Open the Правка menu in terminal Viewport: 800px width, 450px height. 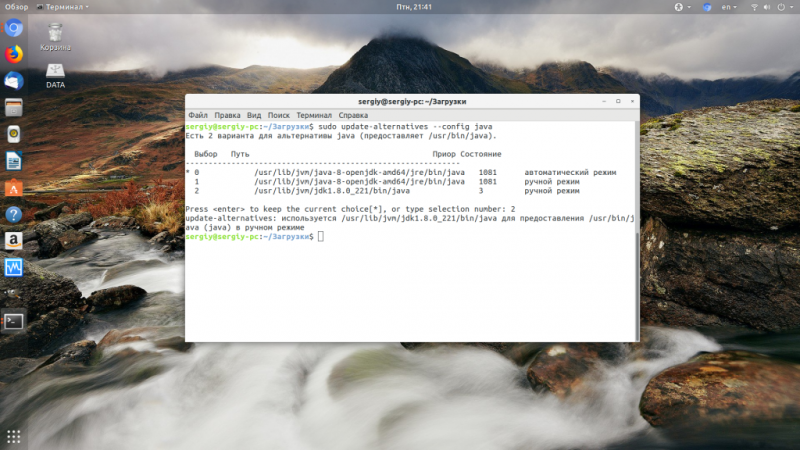point(227,115)
